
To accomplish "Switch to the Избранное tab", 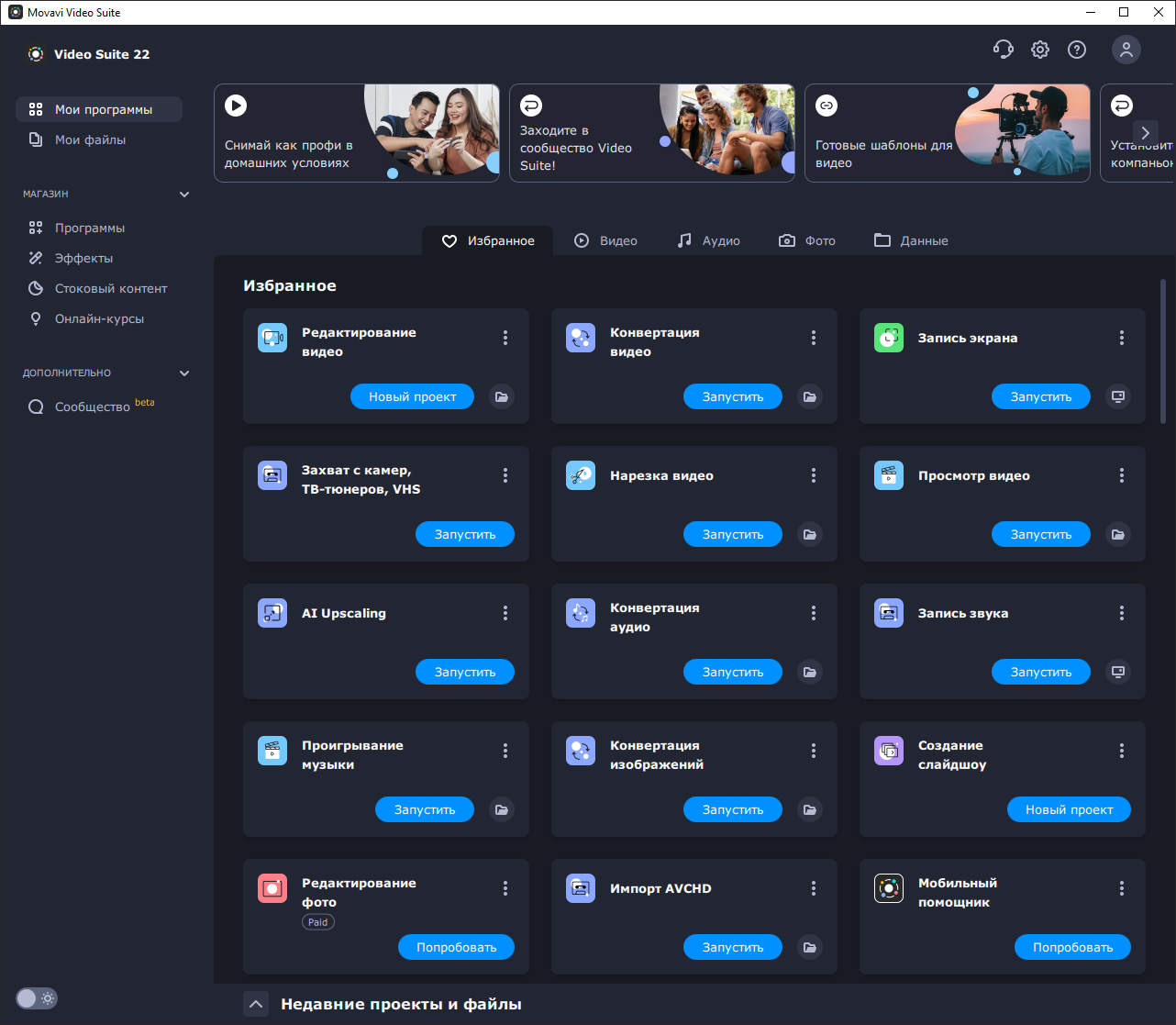I will (x=488, y=240).
